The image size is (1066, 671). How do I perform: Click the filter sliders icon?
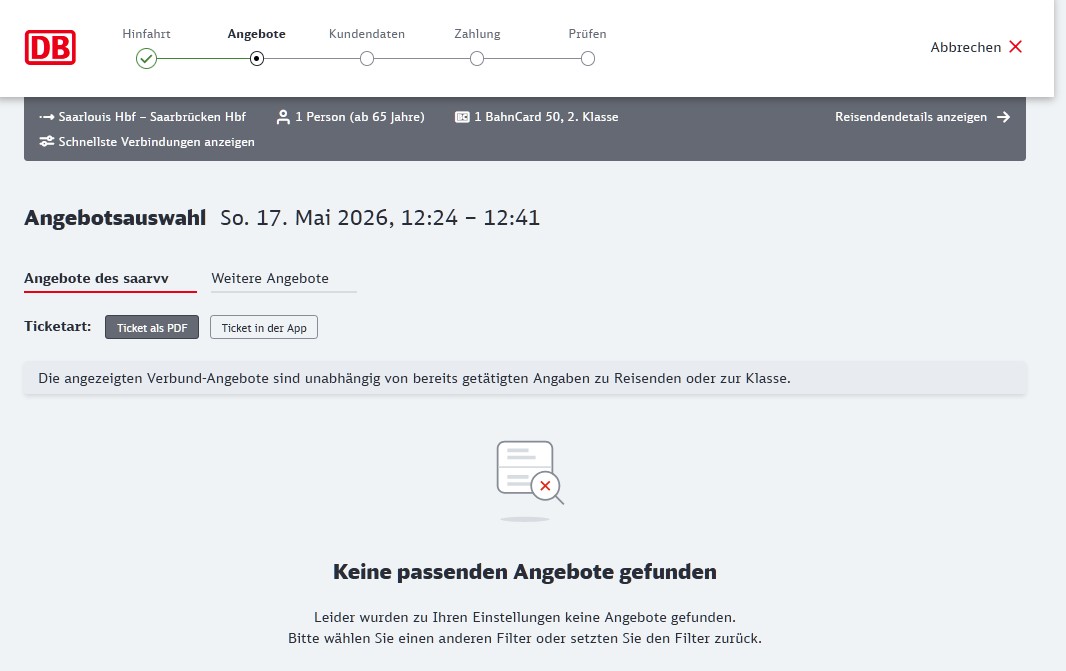47,142
